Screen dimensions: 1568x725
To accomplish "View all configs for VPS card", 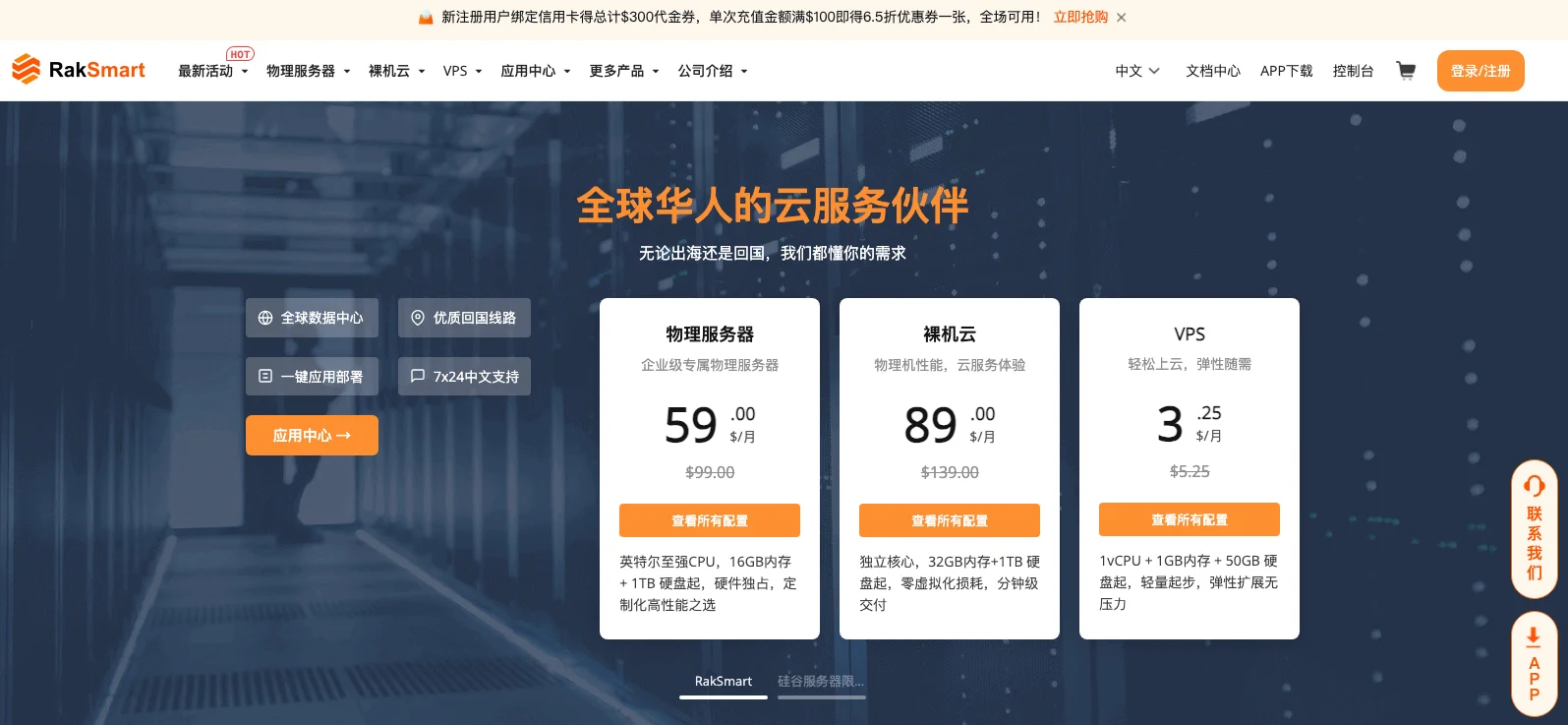I will pyautogui.click(x=1190, y=519).
